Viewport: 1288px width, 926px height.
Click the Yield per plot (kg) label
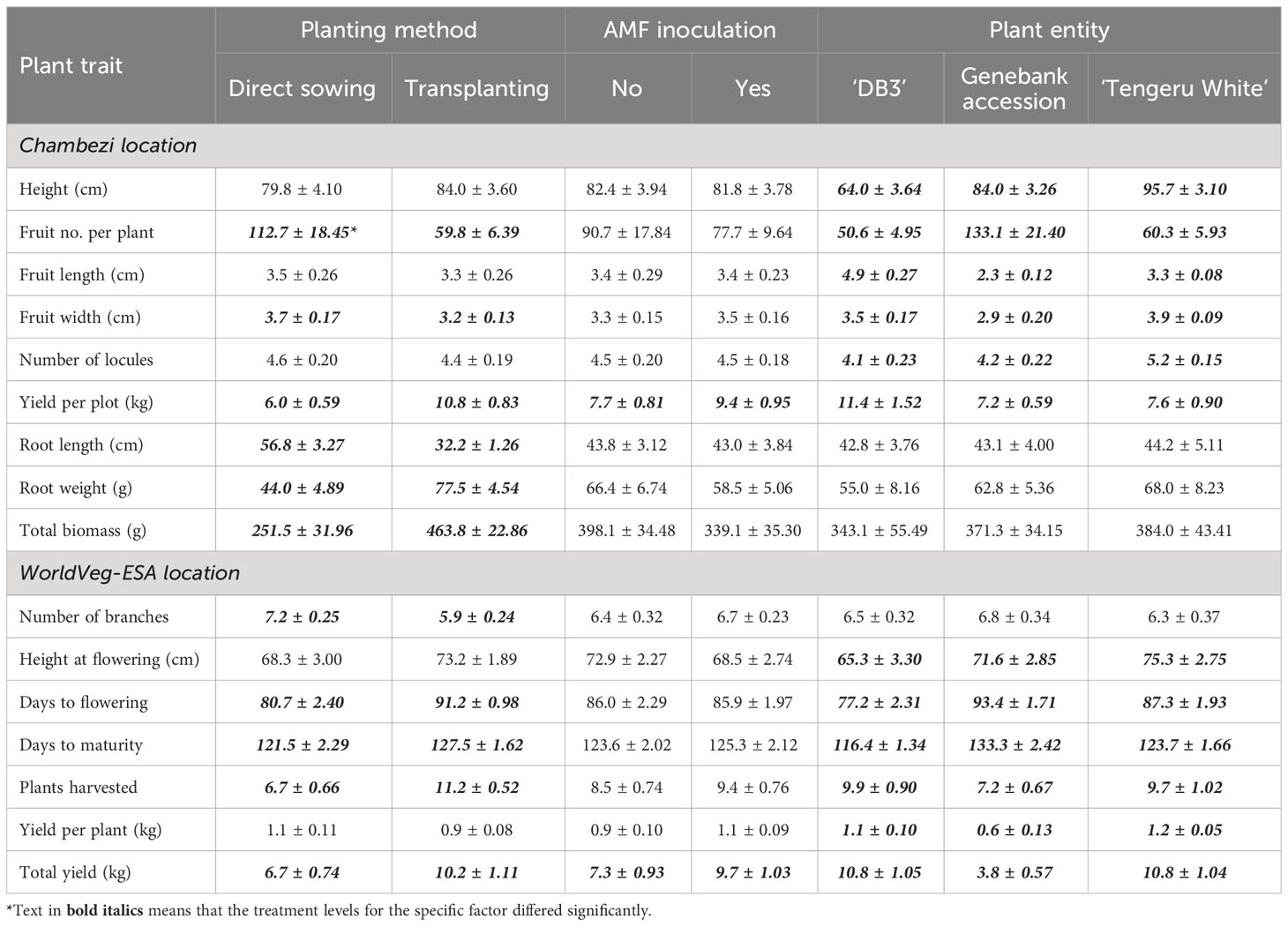86,403
